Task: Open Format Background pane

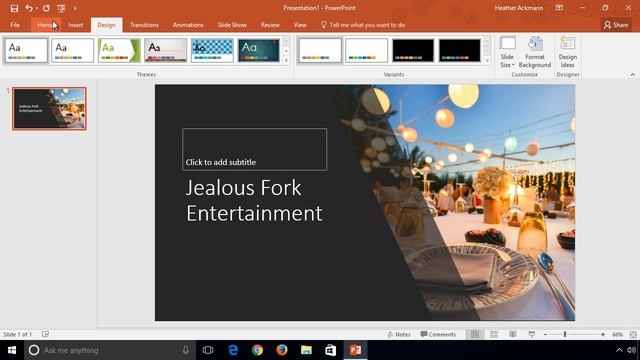Action: [535, 52]
